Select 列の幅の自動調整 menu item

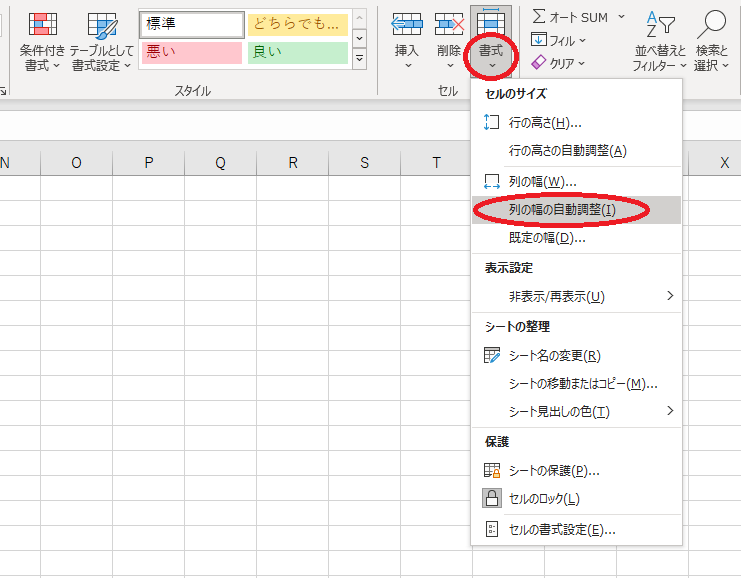[x=561, y=210]
